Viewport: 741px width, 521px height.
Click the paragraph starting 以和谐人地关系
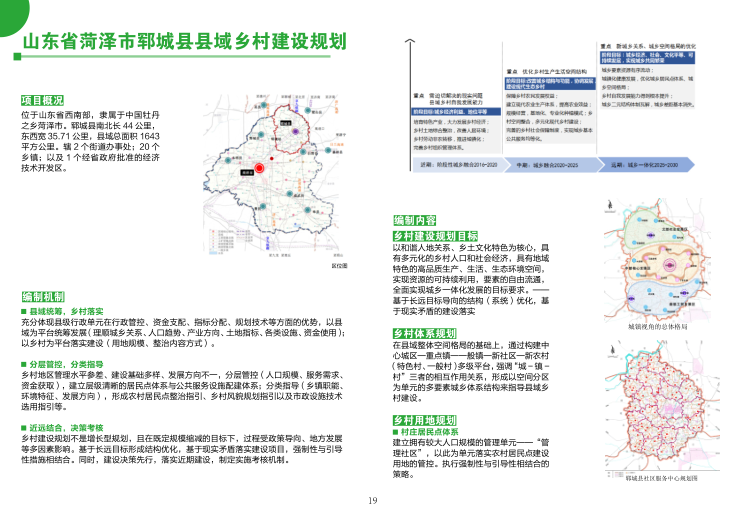471,279
